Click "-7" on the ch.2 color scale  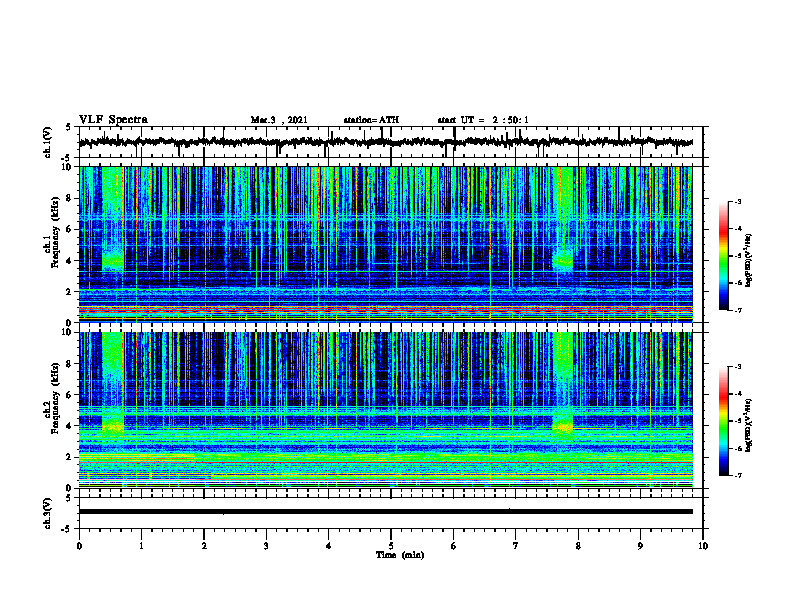[x=737, y=475]
